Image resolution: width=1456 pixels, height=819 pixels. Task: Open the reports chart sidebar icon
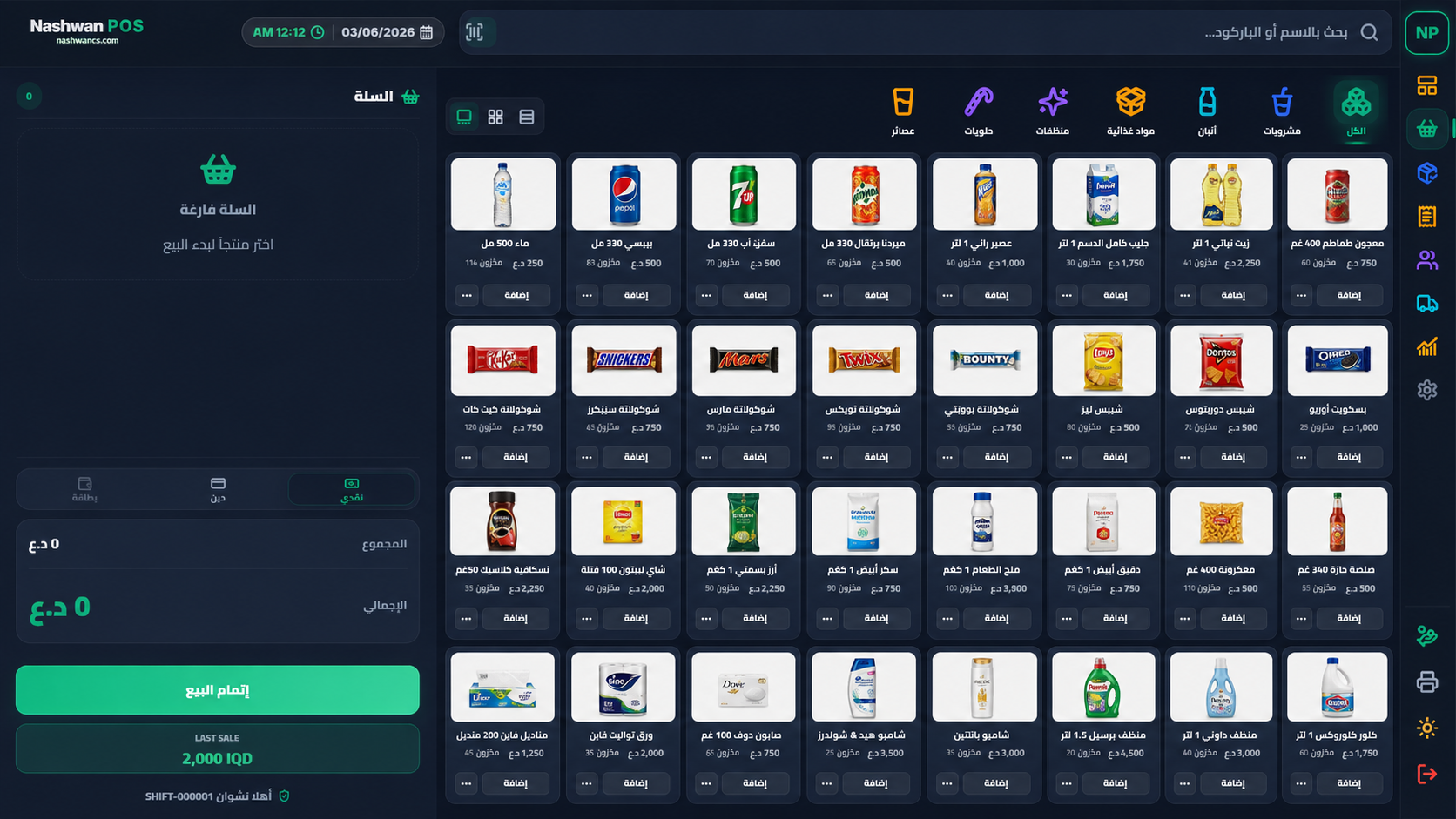click(x=1426, y=346)
